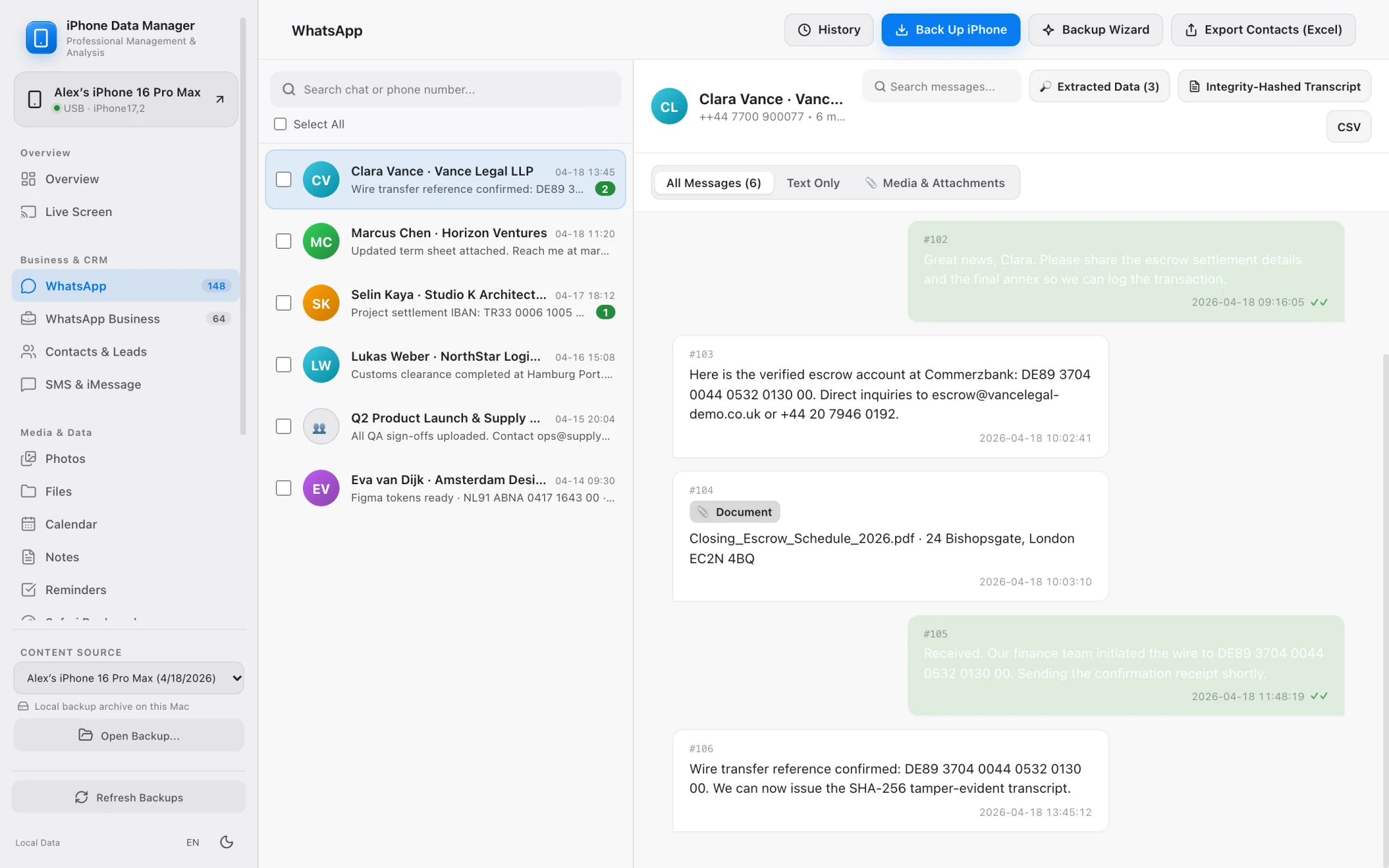Viewport: 1389px width, 868px height.
Task: Click the Reminders checkbox icon in sidebar
Action: pyautogui.click(x=28, y=590)
